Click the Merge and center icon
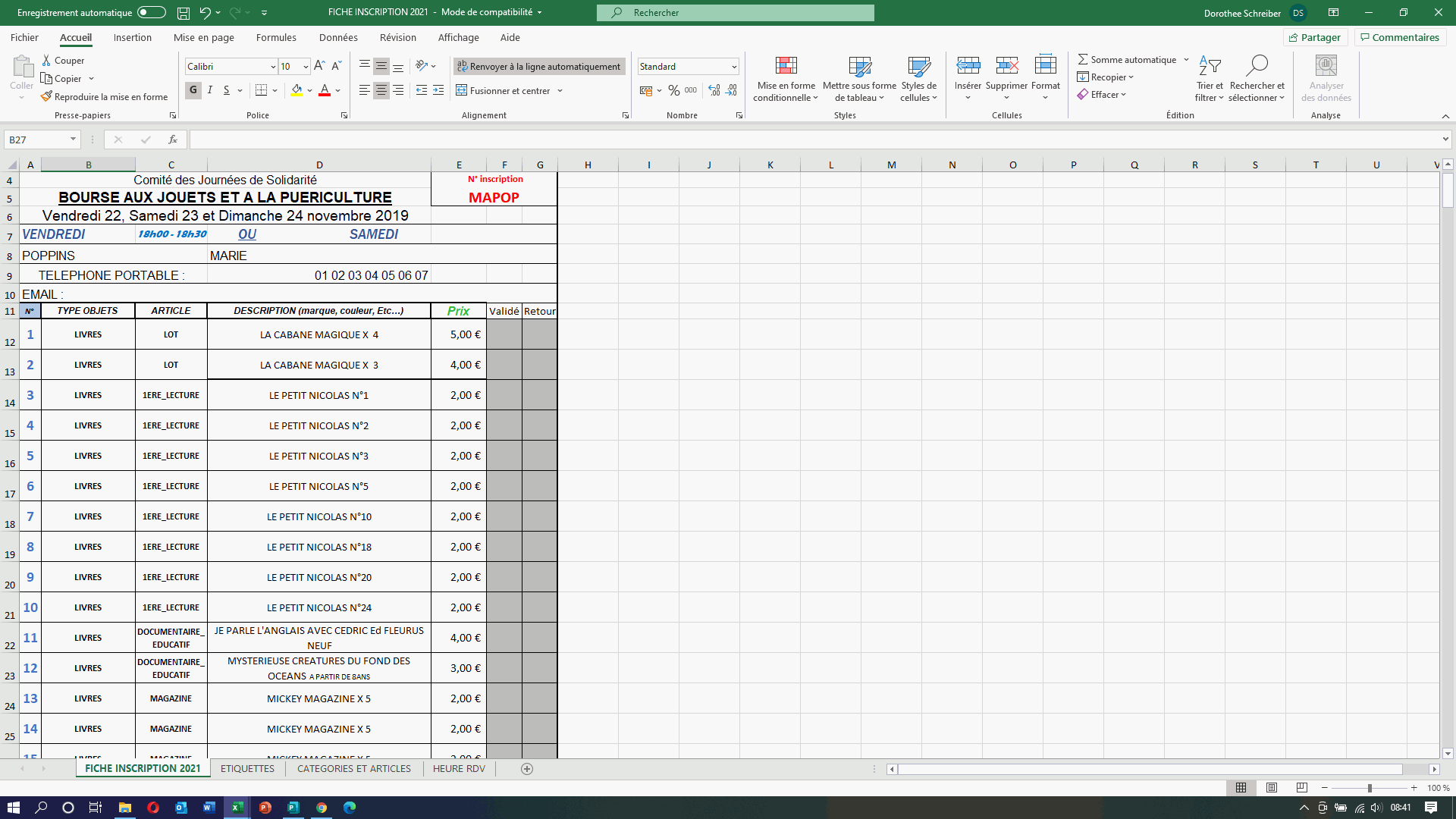 pos(461,90)
